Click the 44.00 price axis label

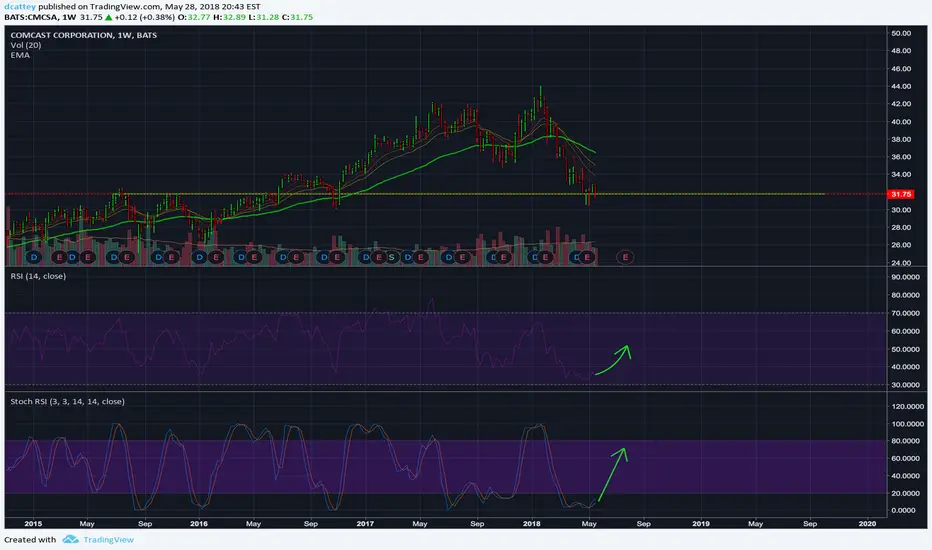tap(900, 86)
